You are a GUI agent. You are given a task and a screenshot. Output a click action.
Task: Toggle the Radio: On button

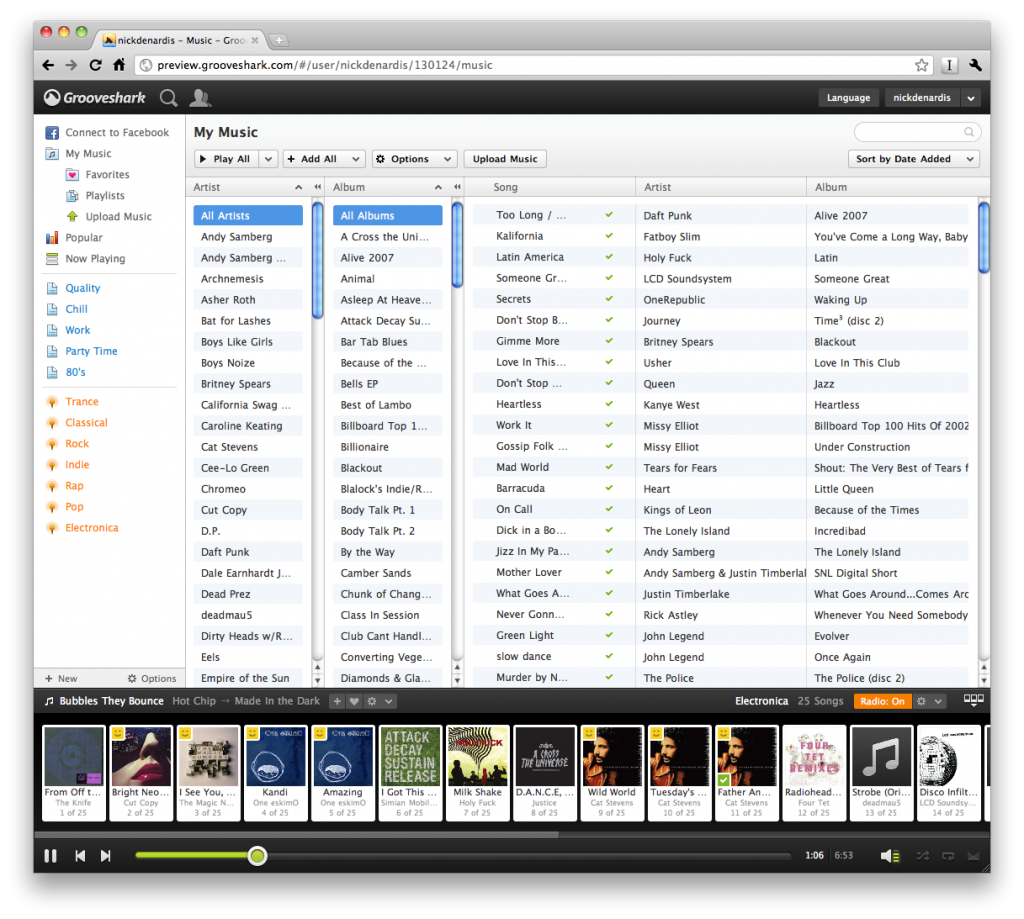882,701
